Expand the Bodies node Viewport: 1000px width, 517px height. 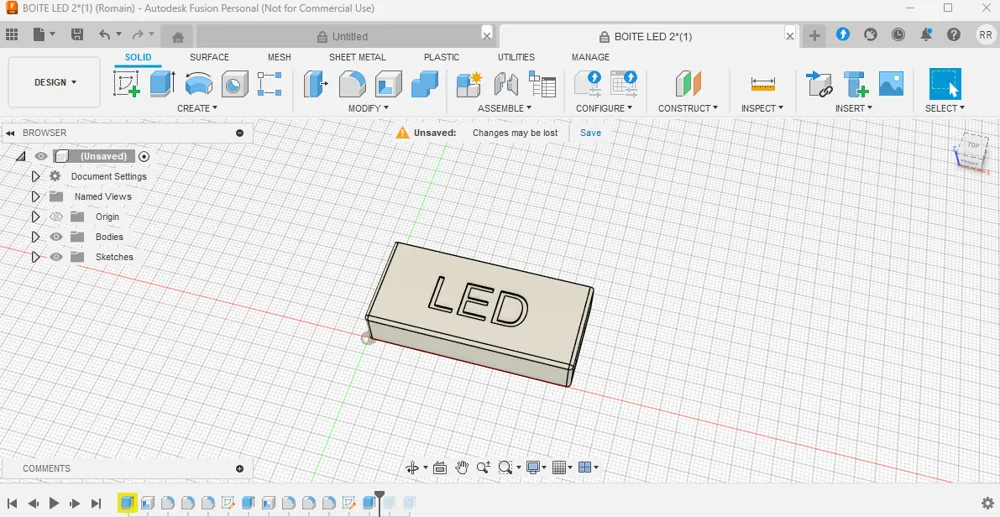[36, 237]
